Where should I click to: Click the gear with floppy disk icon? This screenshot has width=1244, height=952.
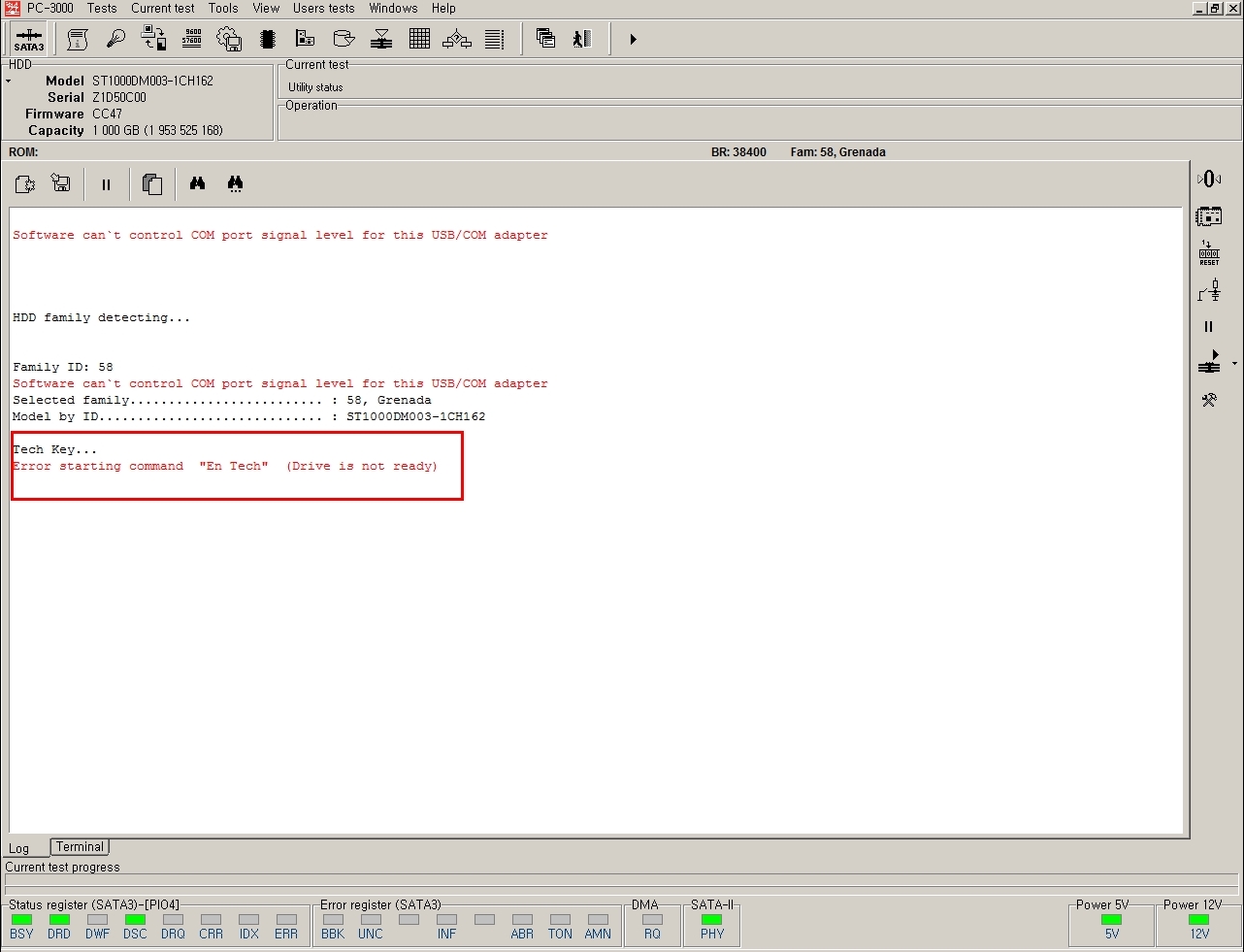point(229,39)
